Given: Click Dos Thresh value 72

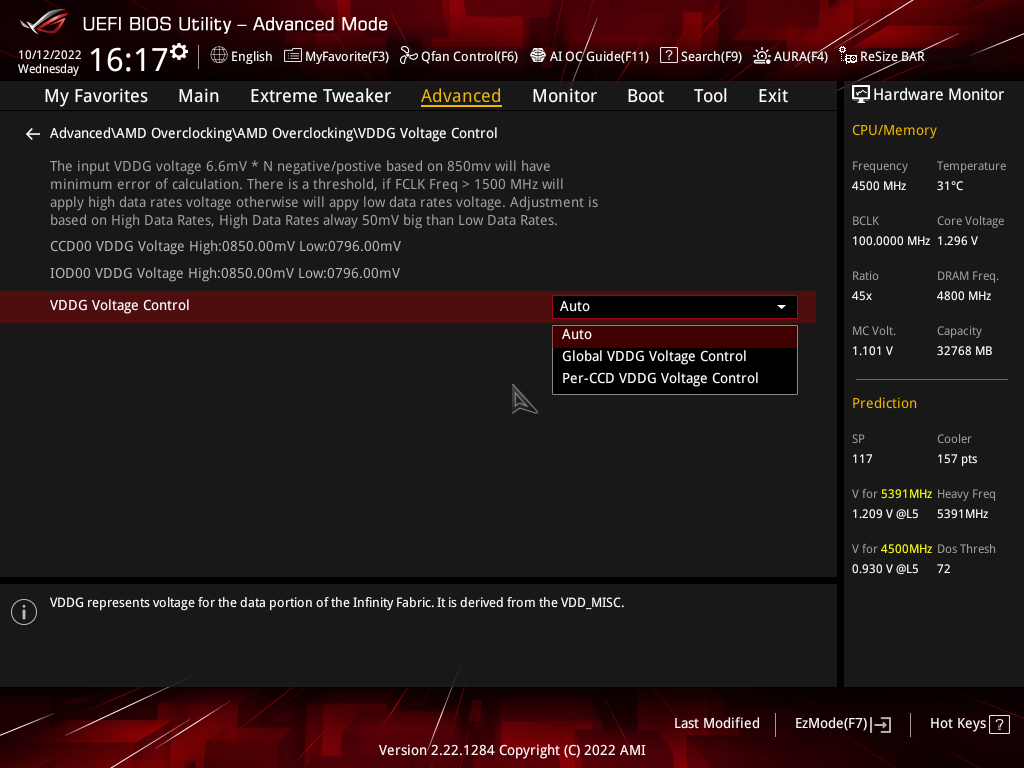Looking at the screenshot, I should point(943,569).
